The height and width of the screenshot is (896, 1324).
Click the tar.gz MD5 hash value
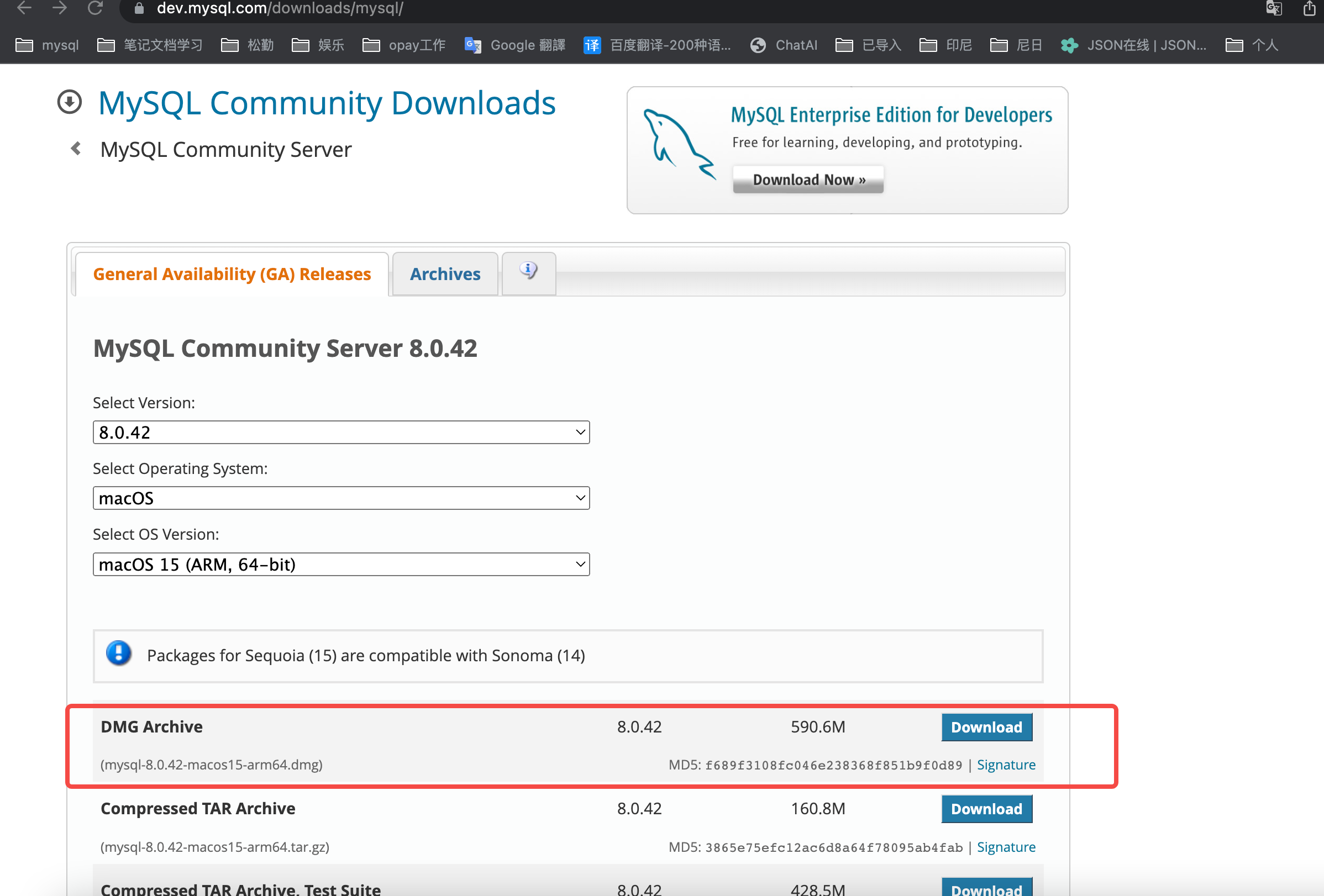click(833, 847)
